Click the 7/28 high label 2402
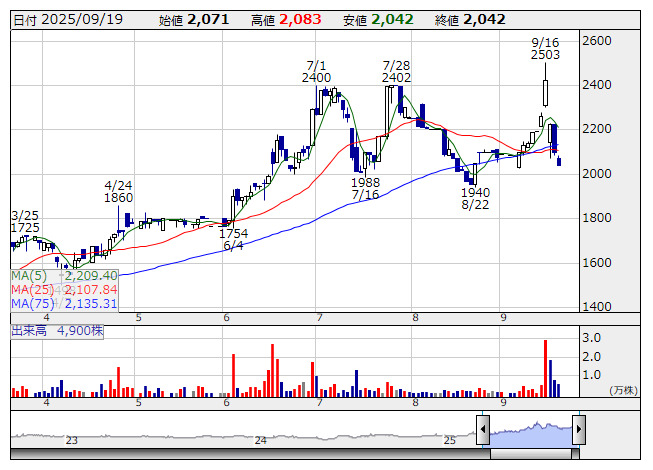Image resolution: width=653 pixels, height=470 pixels. [x=397, y=77]
